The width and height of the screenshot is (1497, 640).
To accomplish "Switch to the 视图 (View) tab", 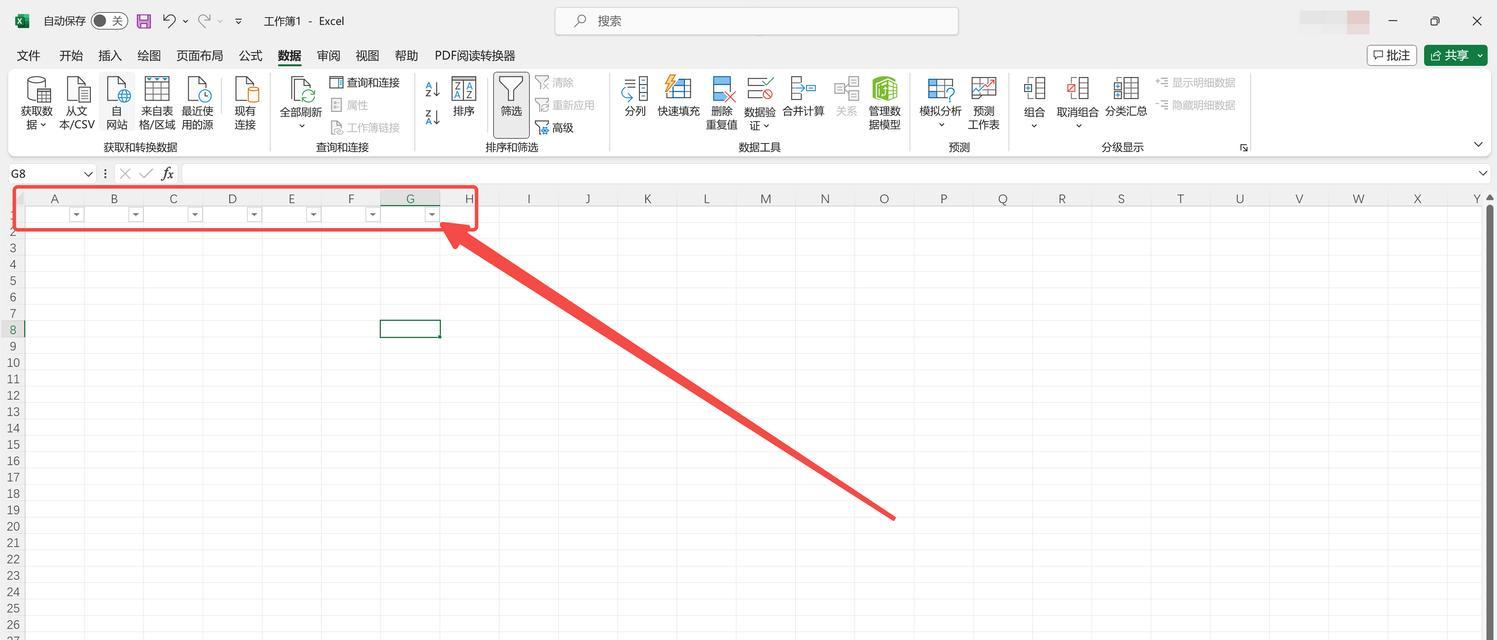I will click(x=368, y=56).
